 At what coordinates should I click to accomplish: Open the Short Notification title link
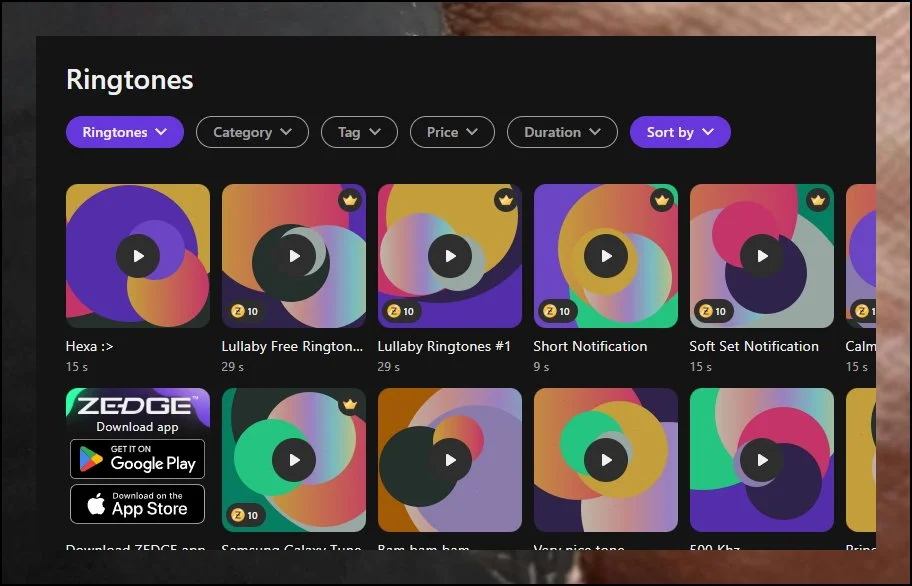coord(590,346)
